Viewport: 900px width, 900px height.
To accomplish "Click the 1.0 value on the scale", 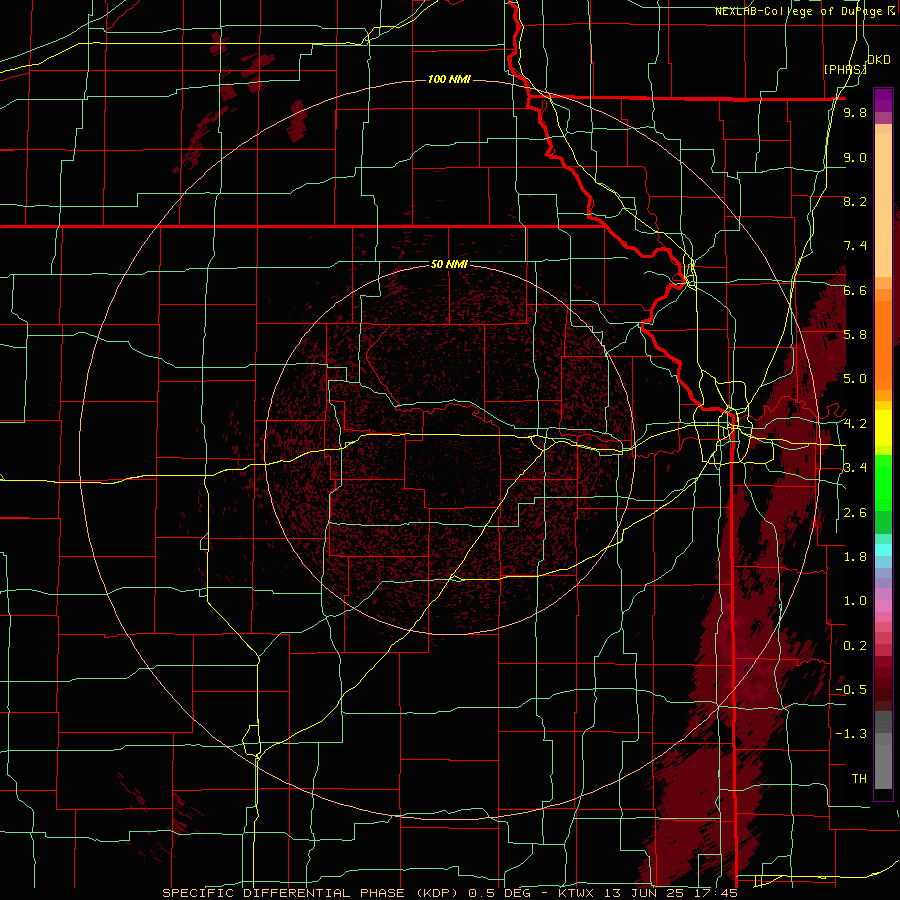I will [855, 601].
